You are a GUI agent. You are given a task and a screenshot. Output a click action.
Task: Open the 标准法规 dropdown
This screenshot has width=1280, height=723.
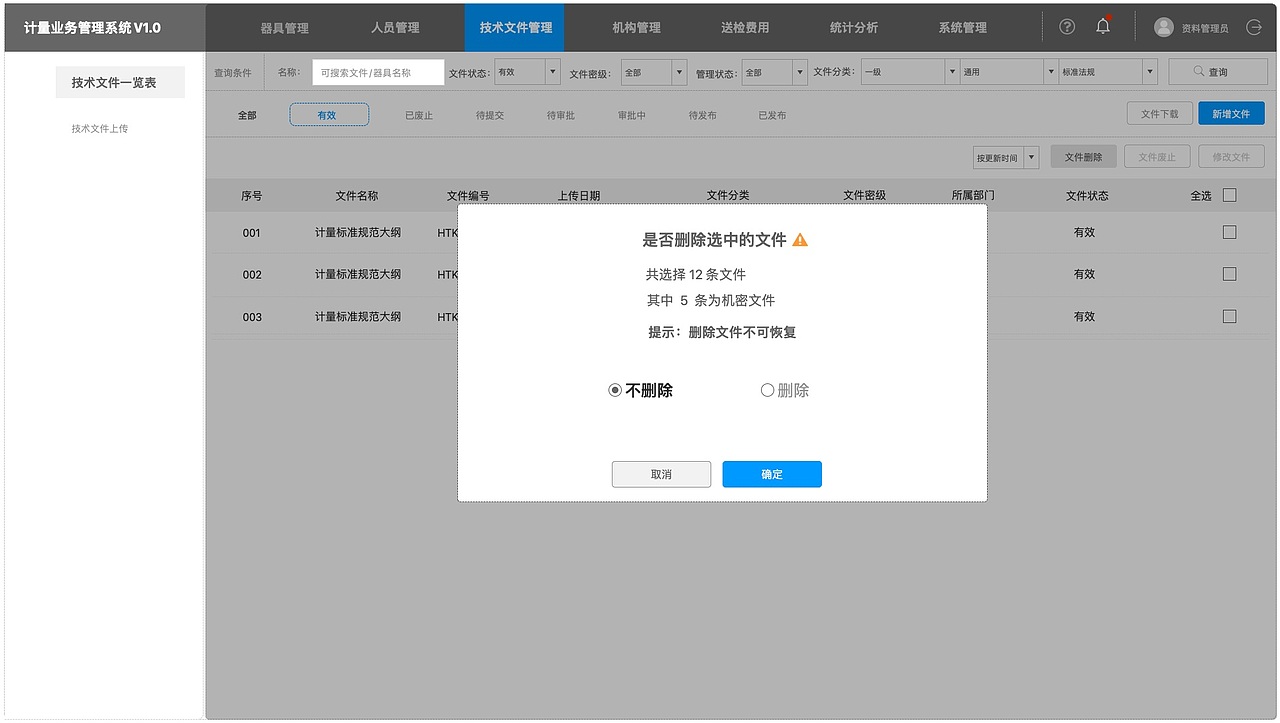(1108, 72)
